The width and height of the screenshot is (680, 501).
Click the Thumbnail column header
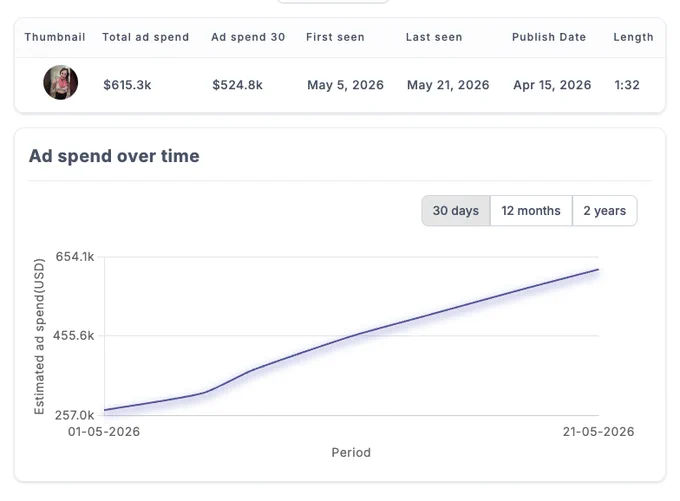coord(55,37)
